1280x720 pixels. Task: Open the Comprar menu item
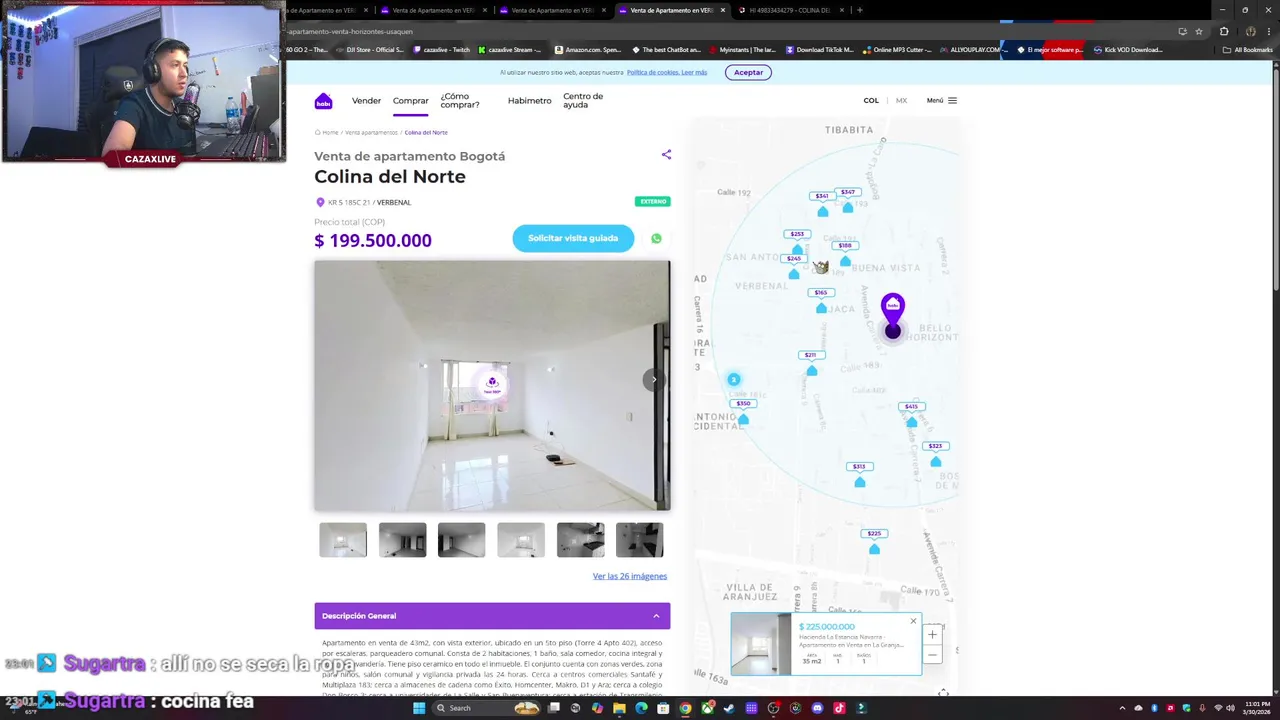[410, 101]
